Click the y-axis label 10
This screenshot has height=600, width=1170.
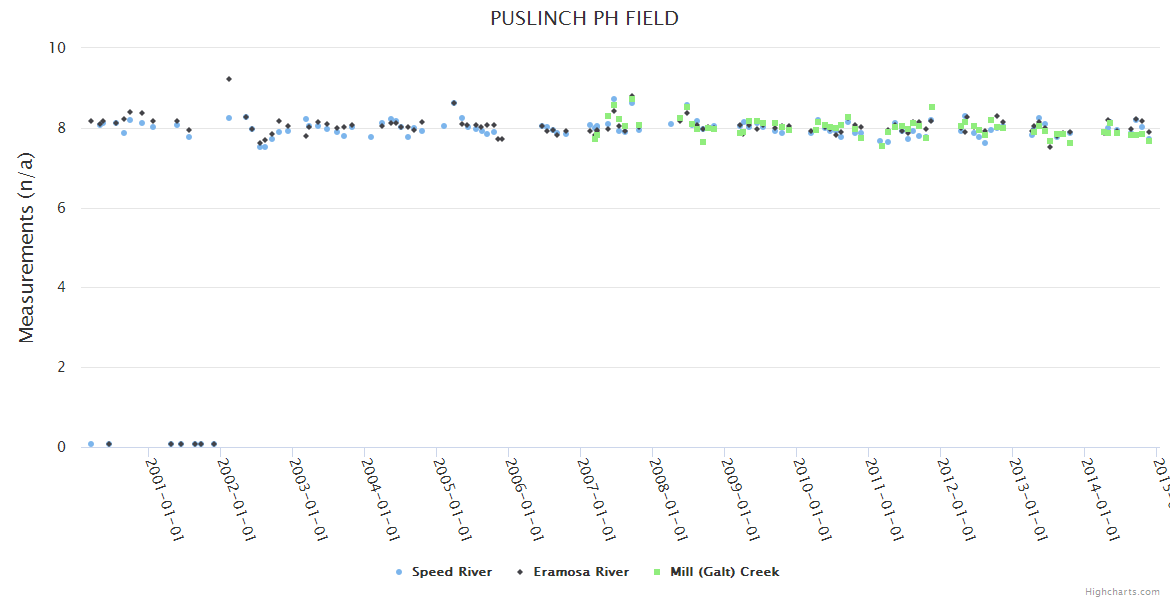pyautogui.click(x=56, y=48)
